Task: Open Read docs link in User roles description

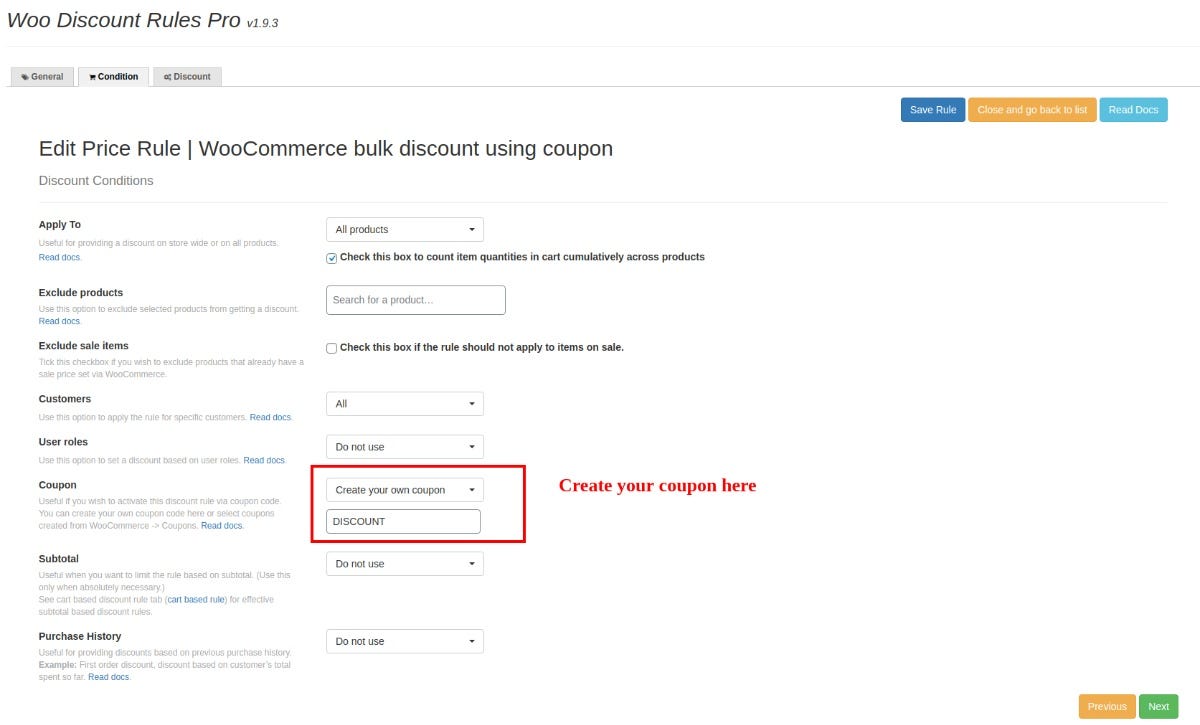Action: point(264,460)
